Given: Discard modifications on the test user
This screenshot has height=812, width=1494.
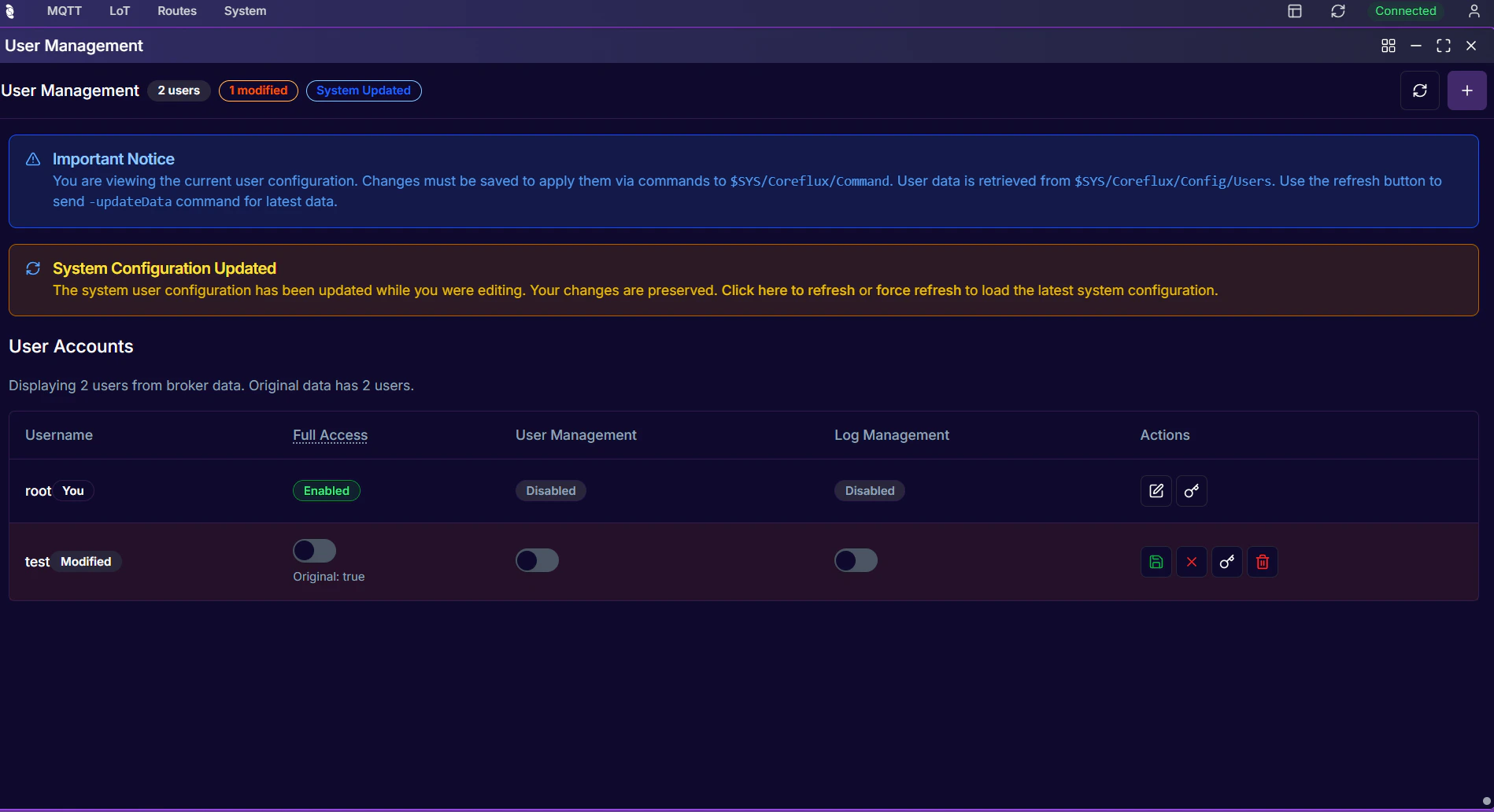Looking at the screenshot, I should pos(1191,561).
